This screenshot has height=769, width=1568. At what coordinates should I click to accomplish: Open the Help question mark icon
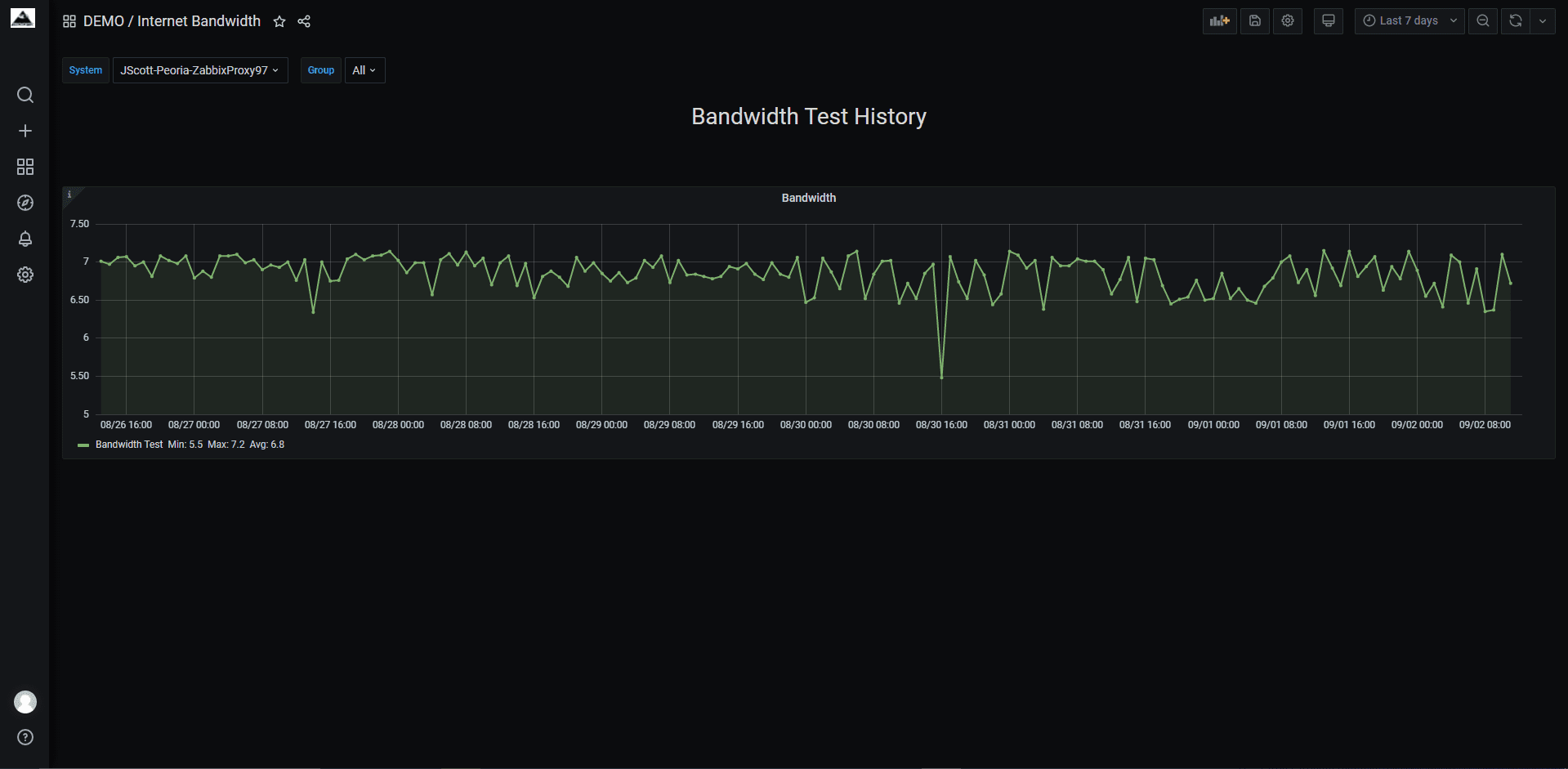(25, 737)
